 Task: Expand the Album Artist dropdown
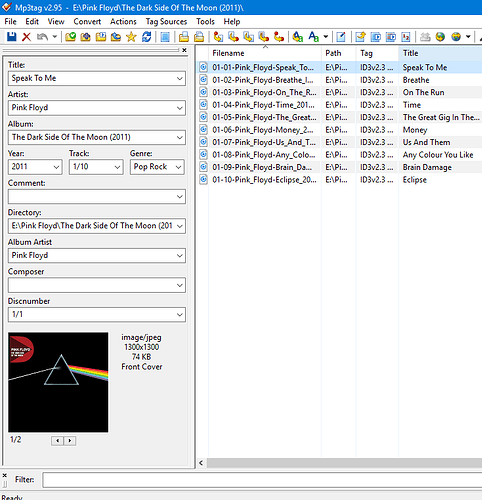click(180, 256)
